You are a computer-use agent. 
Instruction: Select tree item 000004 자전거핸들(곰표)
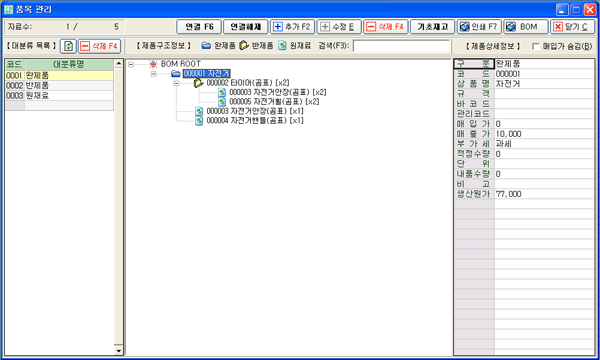pos(255,121)
